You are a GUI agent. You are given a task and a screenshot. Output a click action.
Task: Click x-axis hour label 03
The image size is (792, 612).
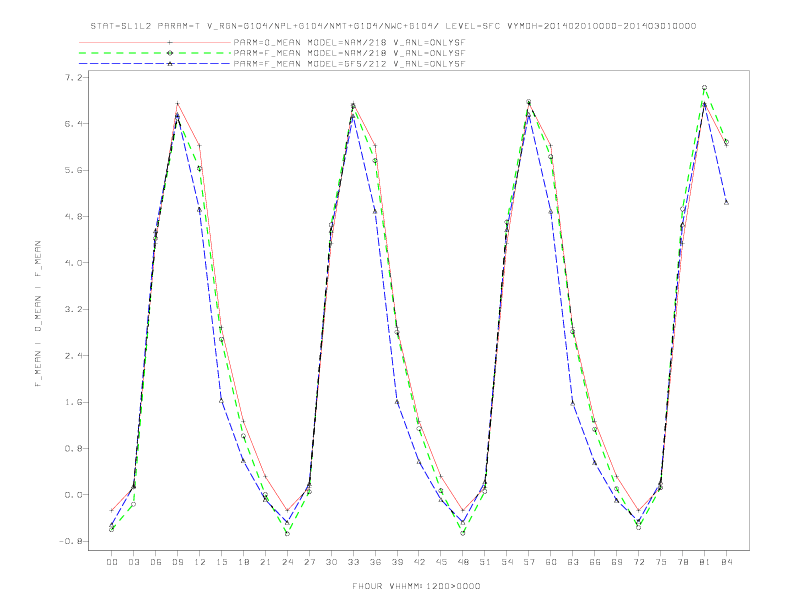click(x=134, y=562)
